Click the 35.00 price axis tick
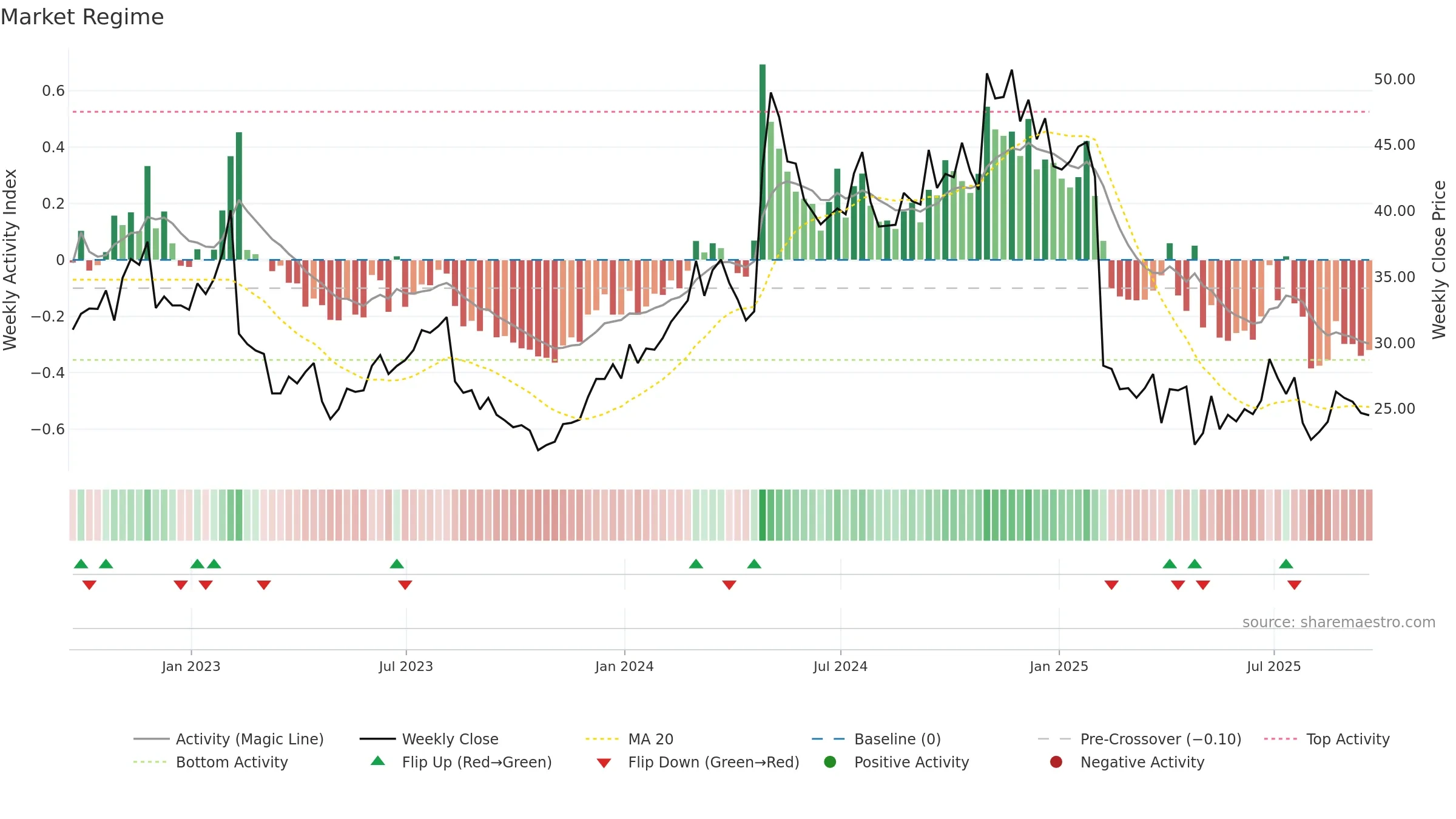1456x819 pixels. 1394,277
